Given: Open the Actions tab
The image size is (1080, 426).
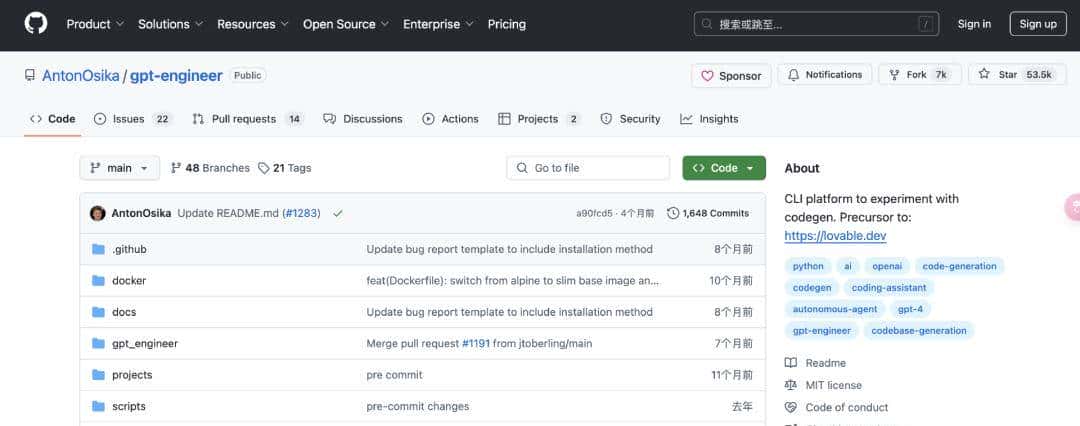Looking at the screenshot, I should click(x=450, y=119).
